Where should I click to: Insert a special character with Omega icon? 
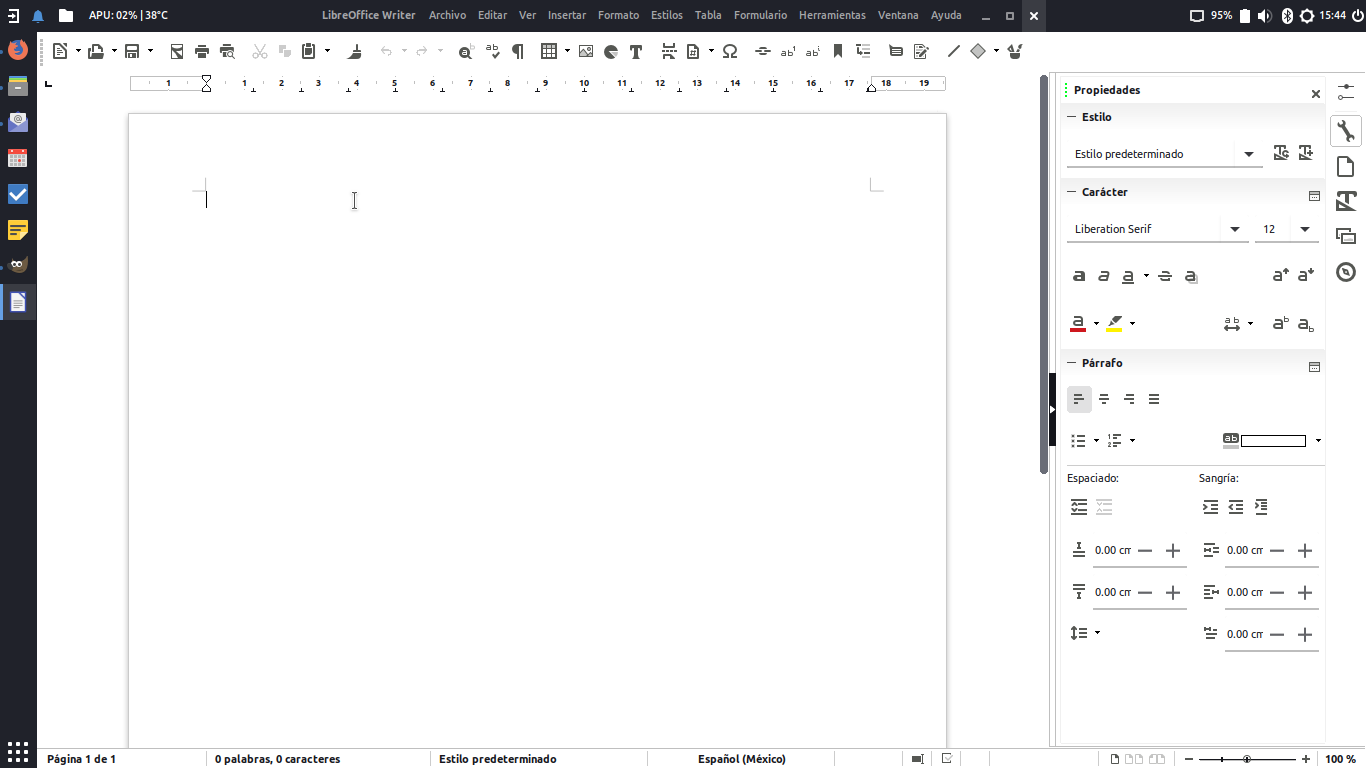[730, 51]
